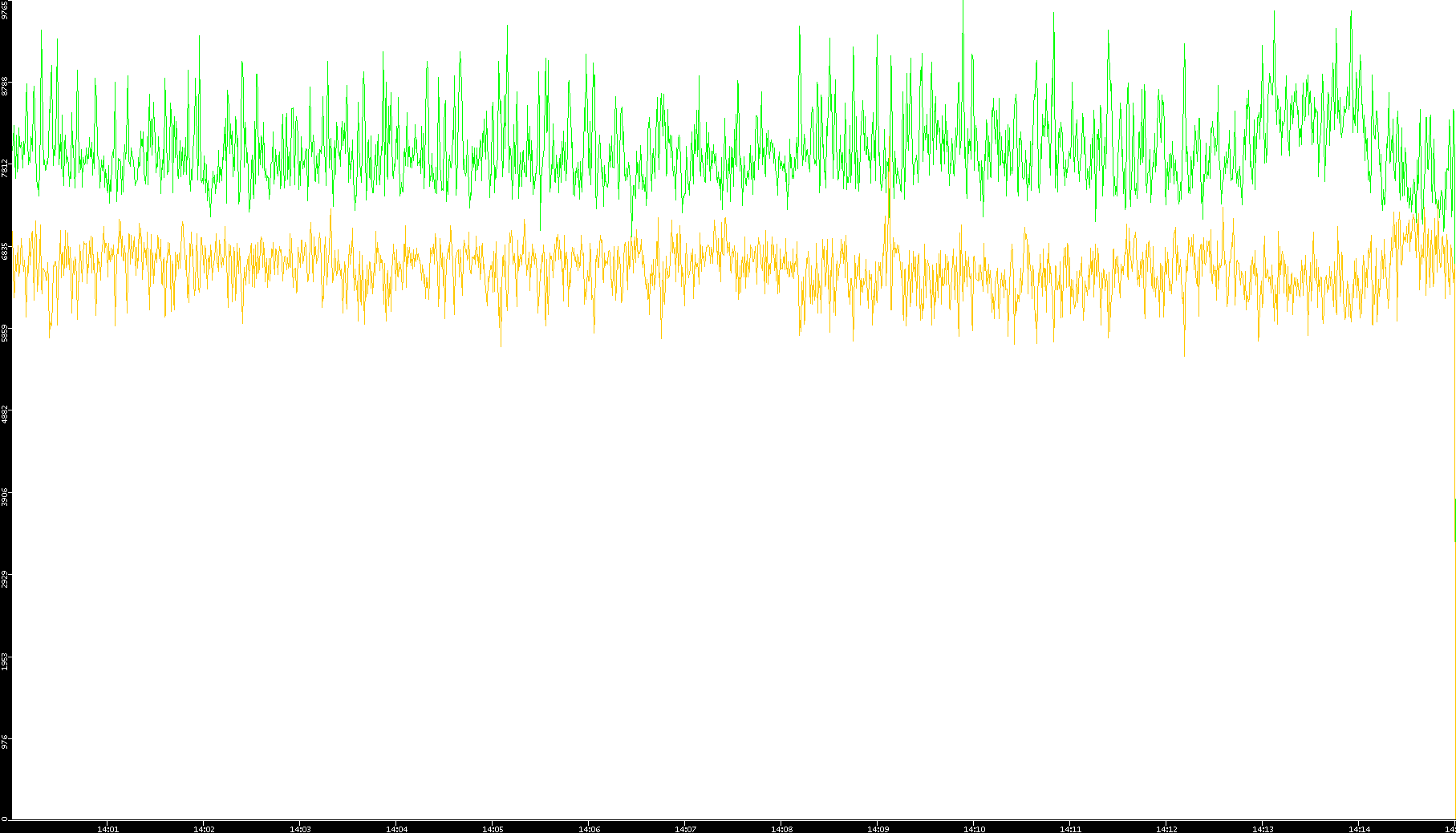Select the 14:04 time axis label
Screen dimensions: 1456x833
(396, 829)
